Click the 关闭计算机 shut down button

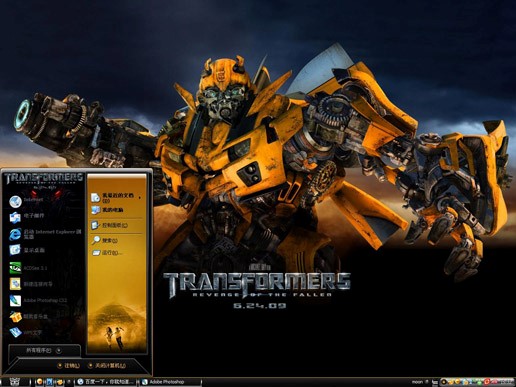107,366
